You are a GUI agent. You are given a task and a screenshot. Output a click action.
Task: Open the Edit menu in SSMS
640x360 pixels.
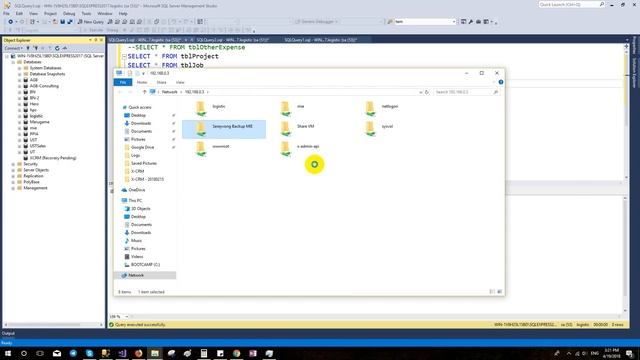click(x=19, y=13)
